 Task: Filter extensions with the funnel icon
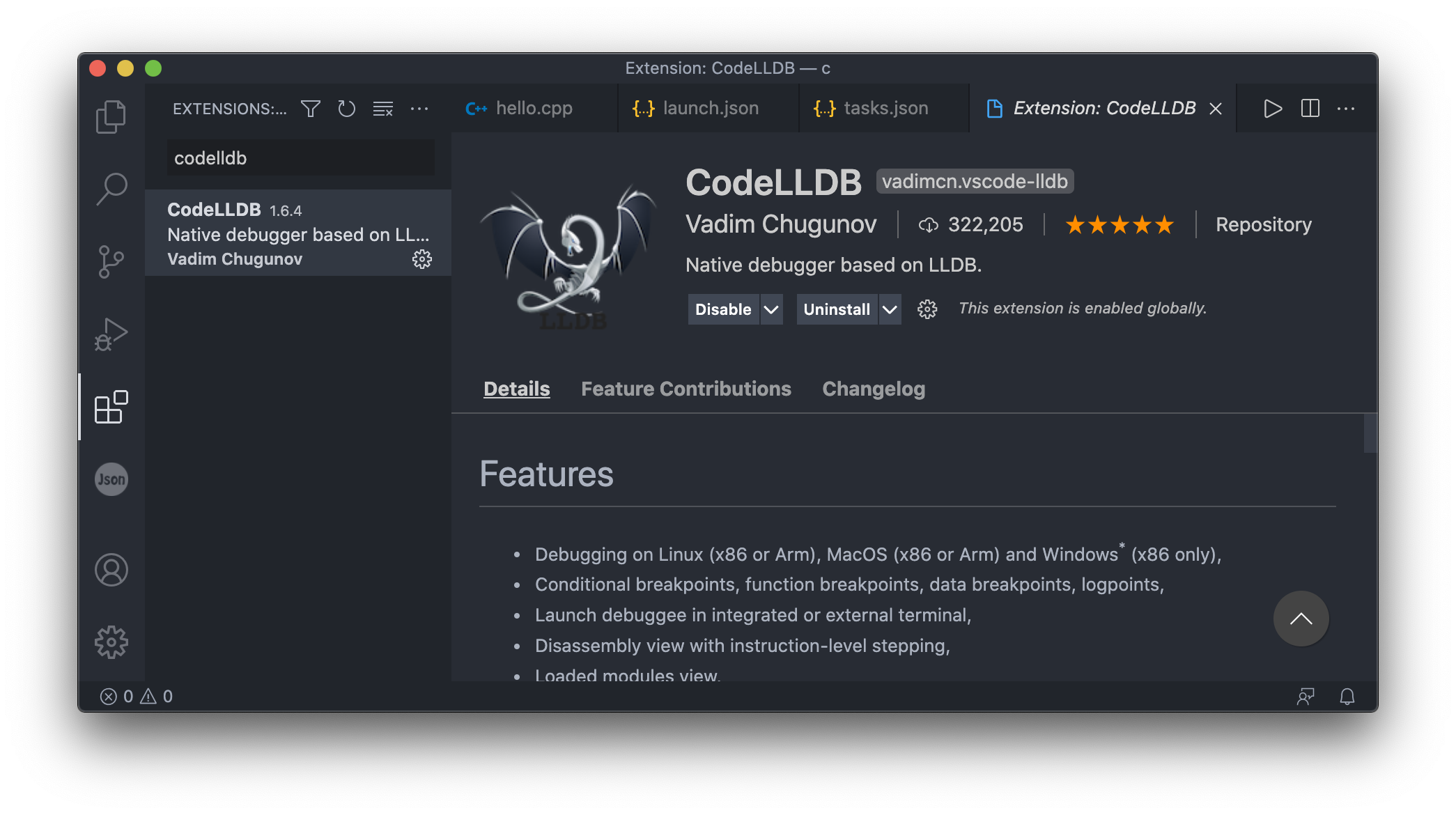tap(311, 109)
